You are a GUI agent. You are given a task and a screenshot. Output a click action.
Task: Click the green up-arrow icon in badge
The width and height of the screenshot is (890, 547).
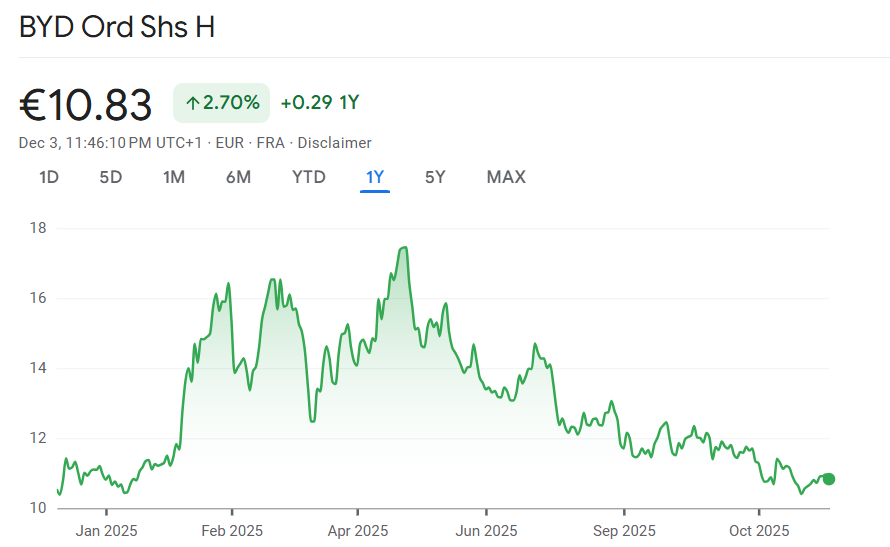click(x=192, y=103)
